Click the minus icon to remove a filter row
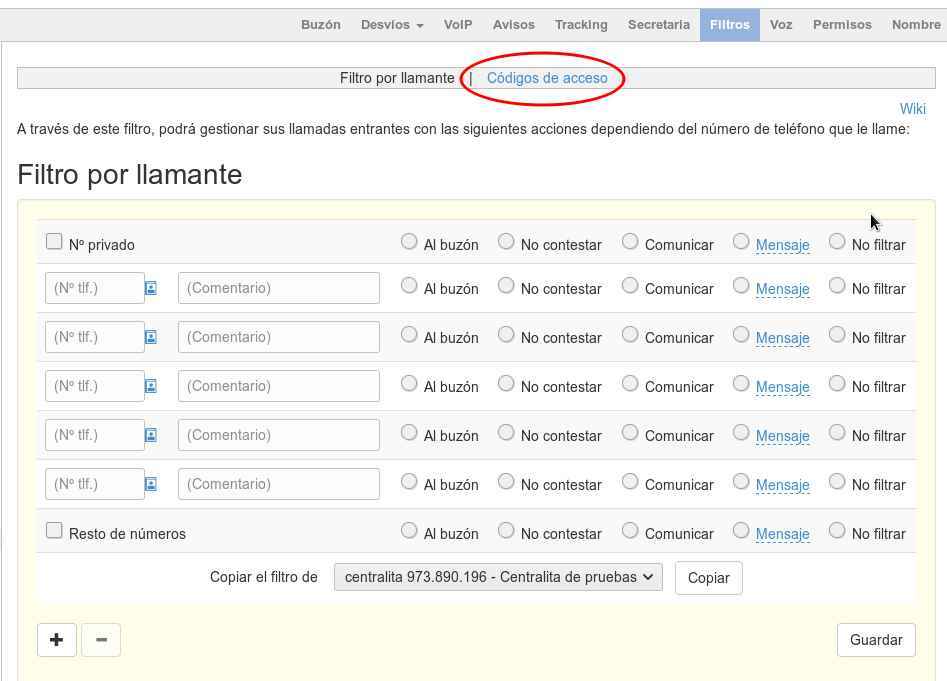Image resolution: width=947 pixels, height=681 pixels. point(101,639)
